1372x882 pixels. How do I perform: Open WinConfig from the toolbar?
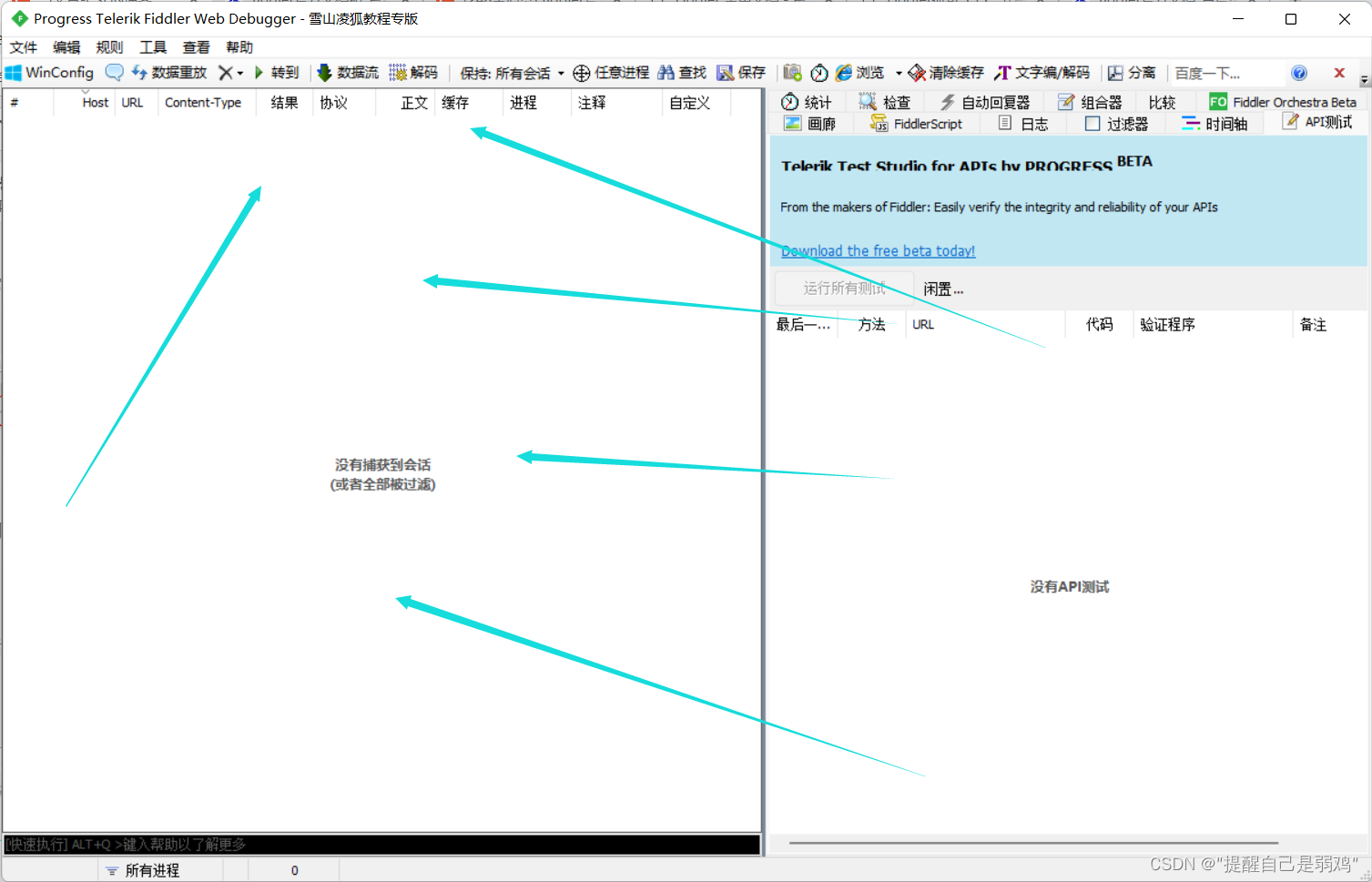pos(50,73)
